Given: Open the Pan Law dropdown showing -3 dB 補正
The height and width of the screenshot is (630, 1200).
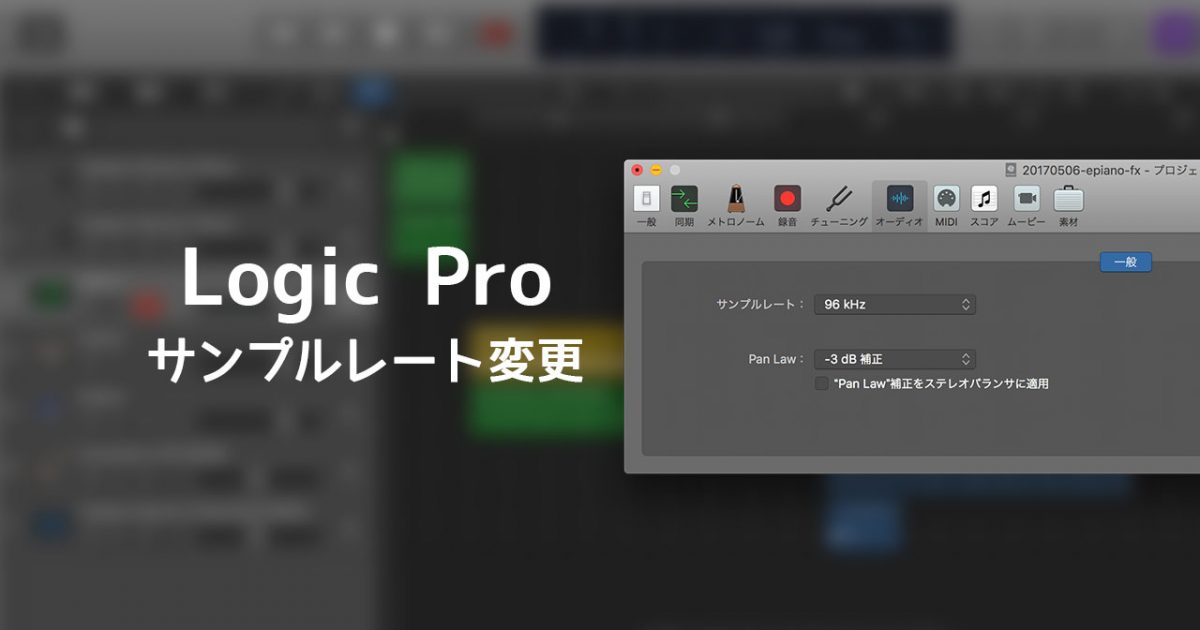Looking at the screenshot, I should click(895, 359).
